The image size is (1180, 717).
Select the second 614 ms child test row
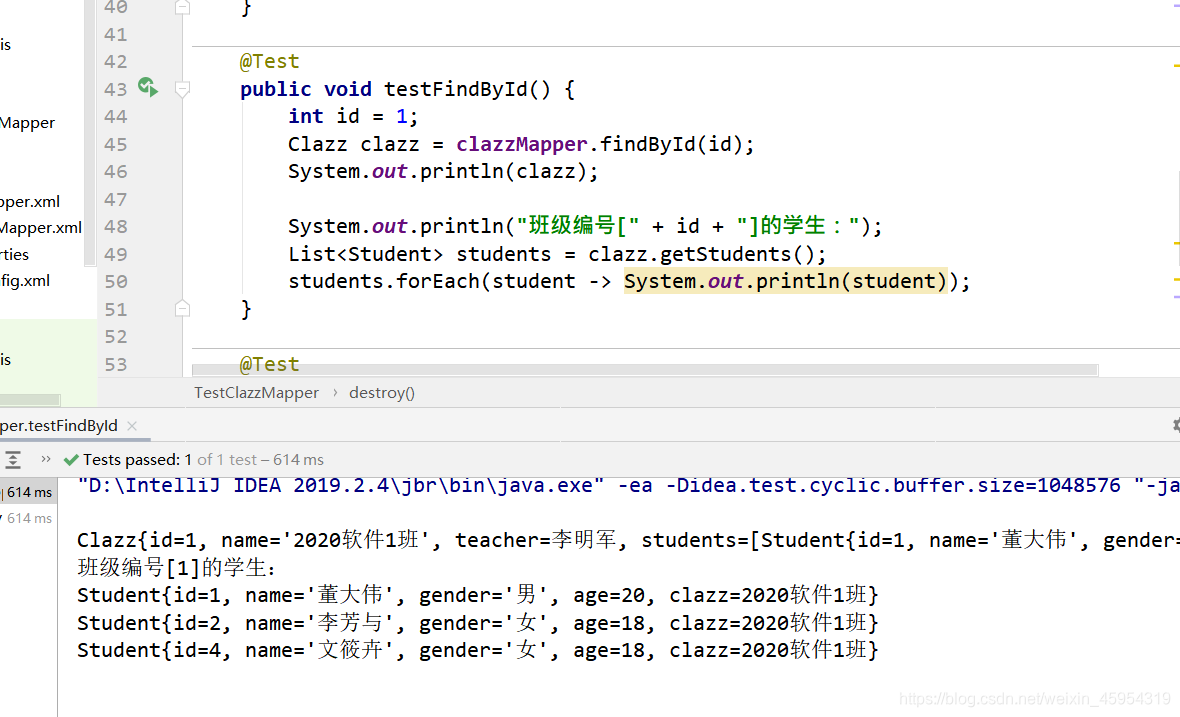pyautogui.click(x=28, y=518)
